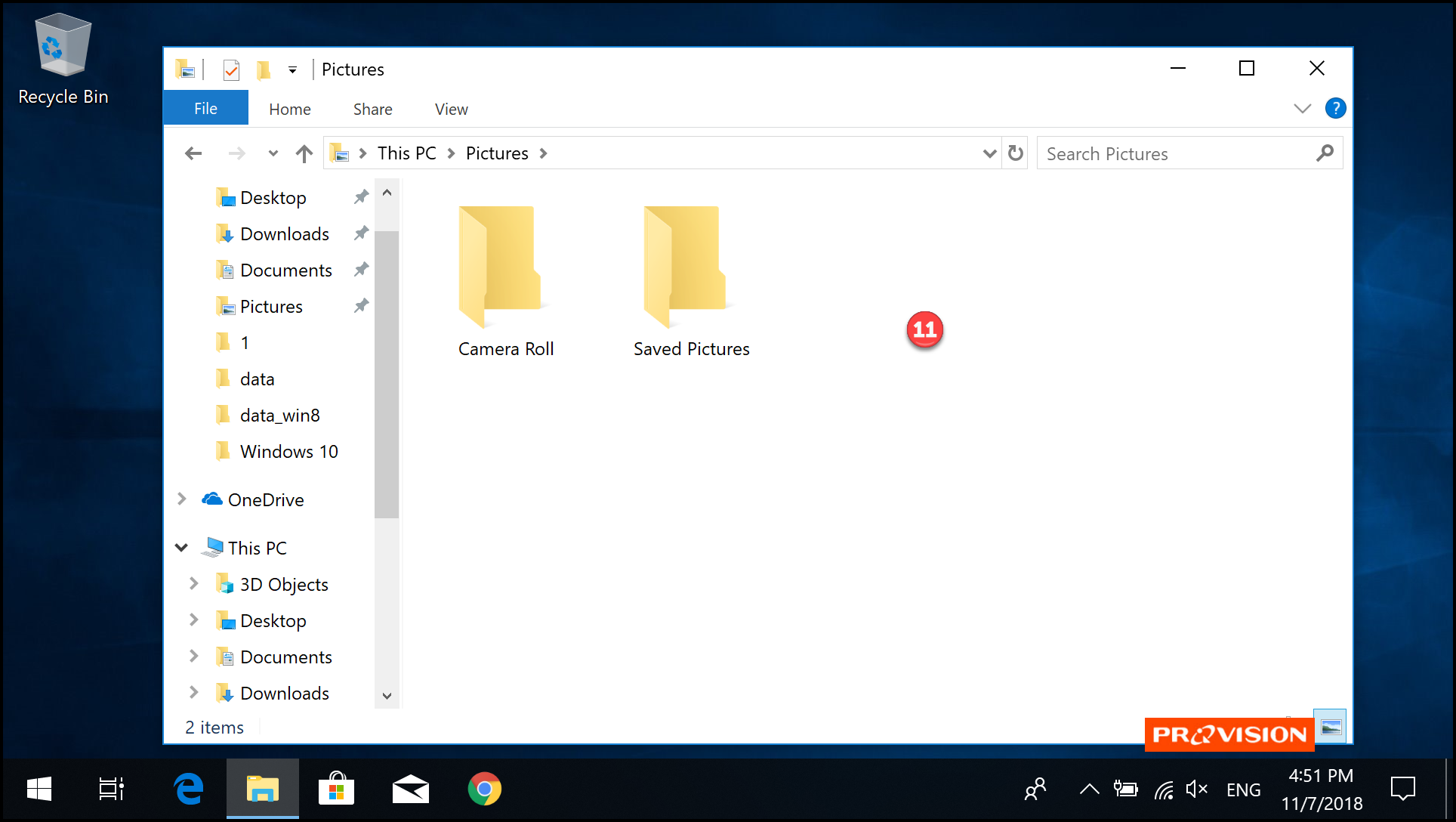Screen dimensions: 1456x822
Task: Click the New Folder icon in the title bar
Action: [x=263, y=70]
